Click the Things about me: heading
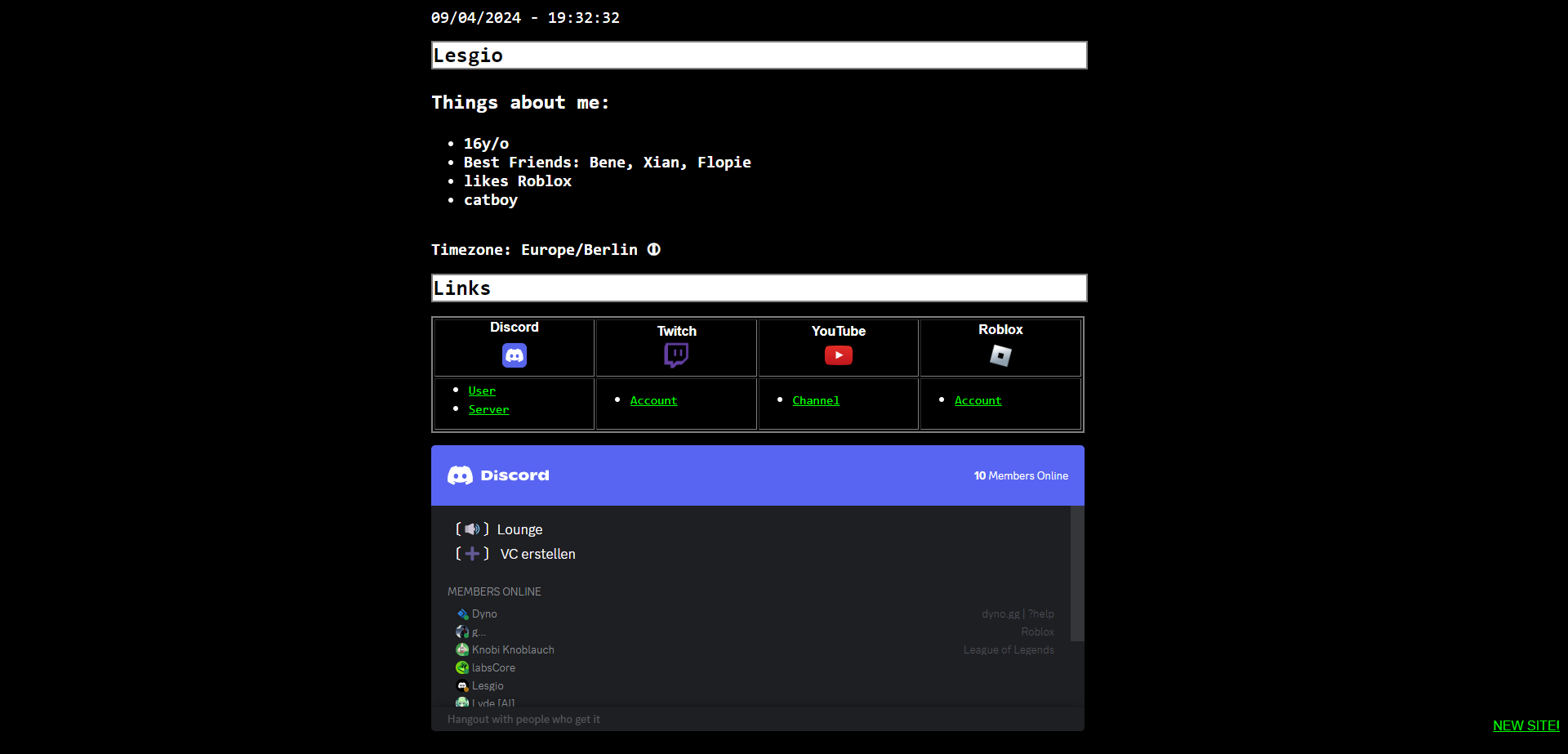The width and height of the screenshot is (1568, 754). (x=520, y=103)
